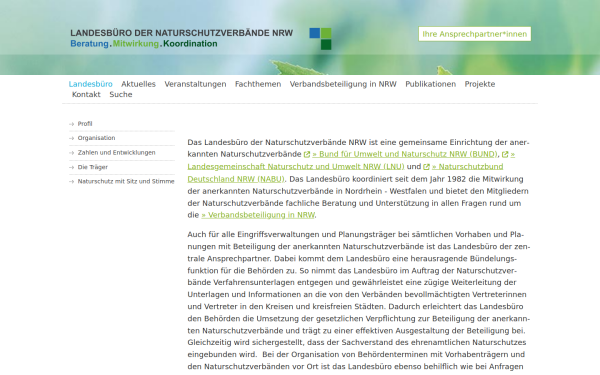Viewport: 600px width, 375px height.
Task: Click the Ihre Ansprechpartner*innen button
Action: tap(474, 34)
